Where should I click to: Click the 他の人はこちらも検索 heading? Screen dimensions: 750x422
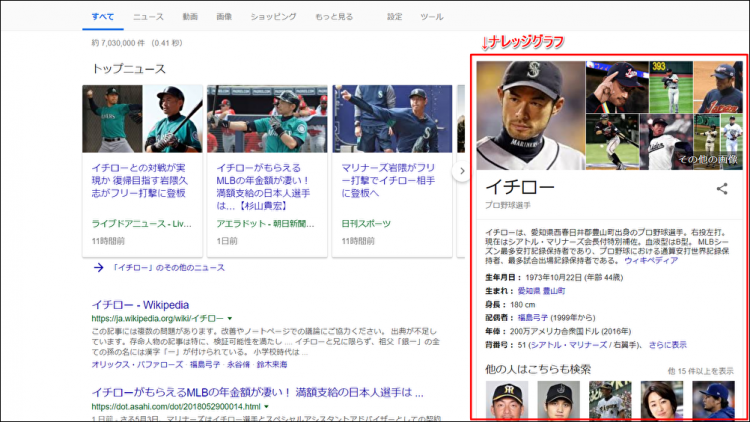click(538, 369)
